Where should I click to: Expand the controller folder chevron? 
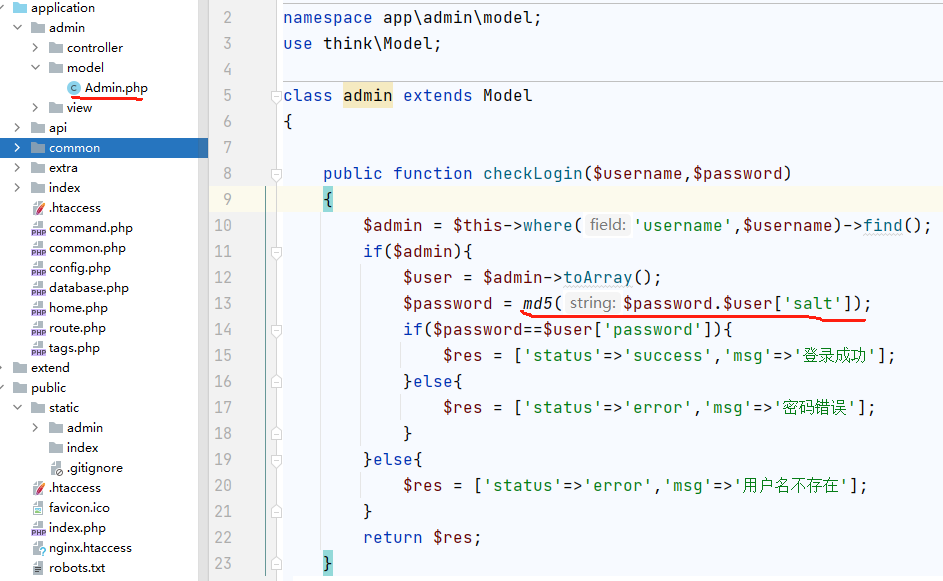35,48
